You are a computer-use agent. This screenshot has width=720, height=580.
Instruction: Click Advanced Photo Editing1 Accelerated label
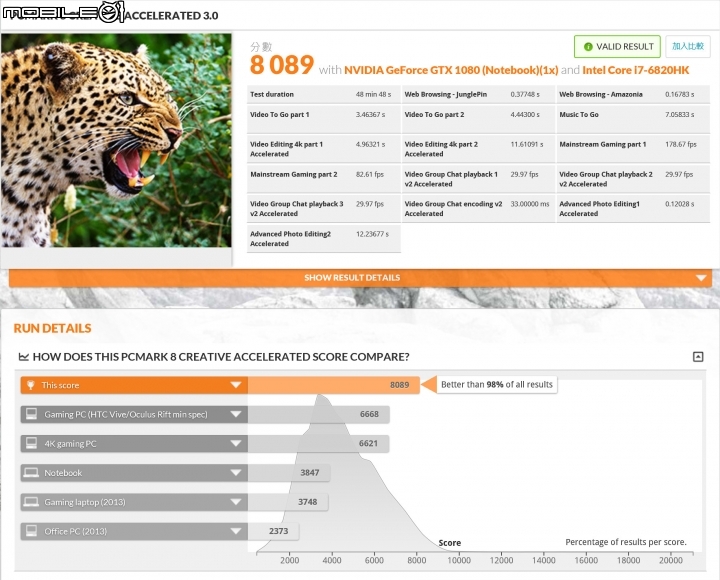[x=599, y=208]
